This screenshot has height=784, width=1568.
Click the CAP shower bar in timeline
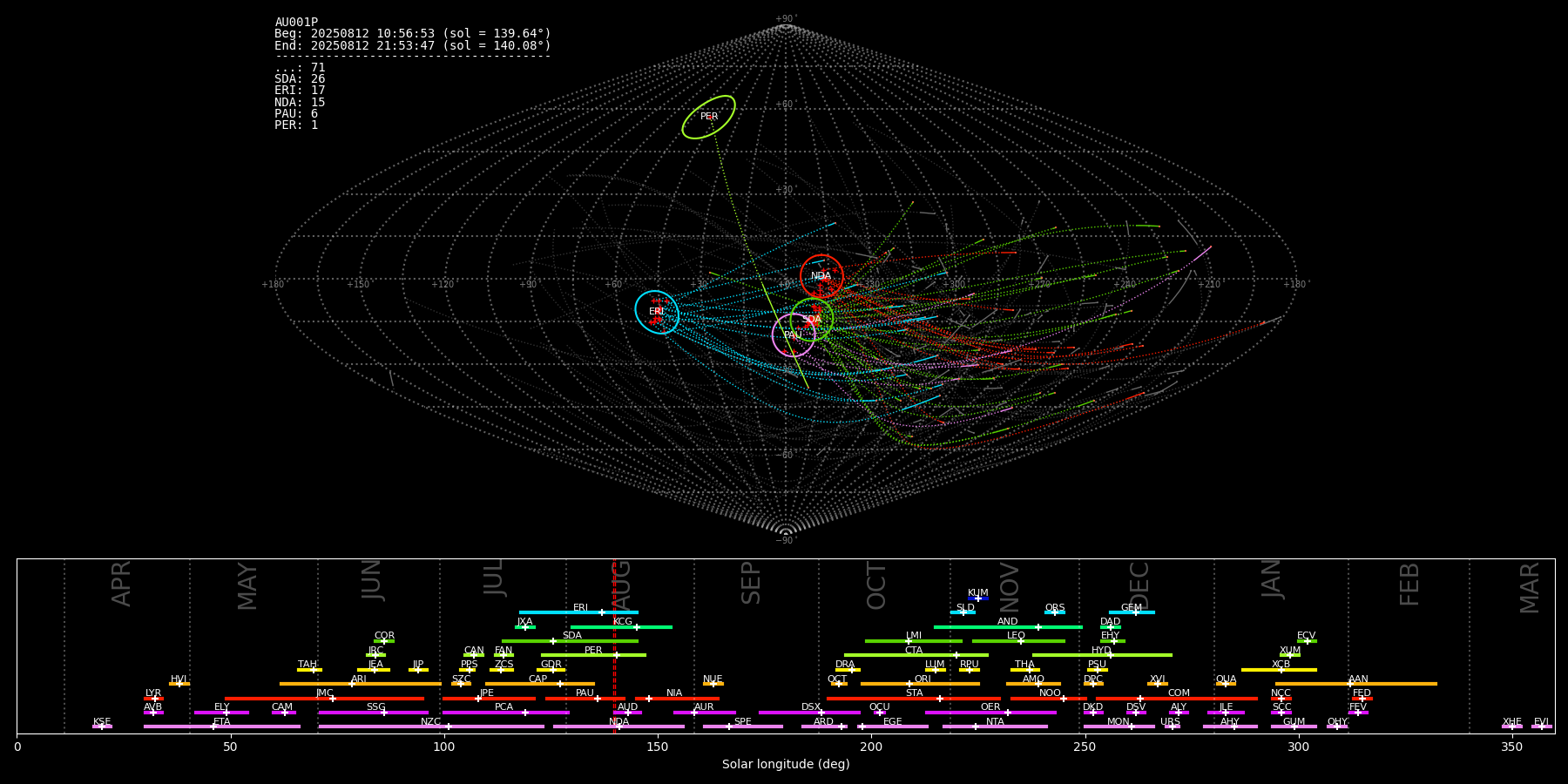pos(540,684)
